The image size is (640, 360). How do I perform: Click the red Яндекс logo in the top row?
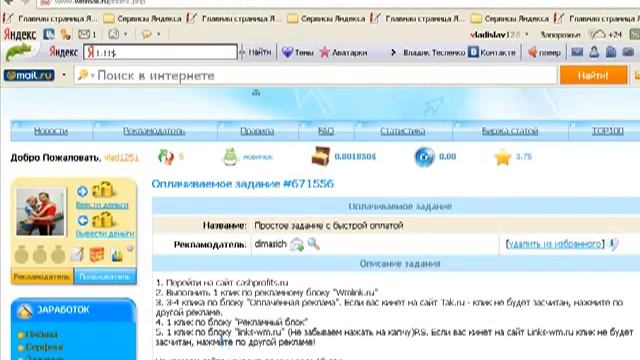[20, 35]
